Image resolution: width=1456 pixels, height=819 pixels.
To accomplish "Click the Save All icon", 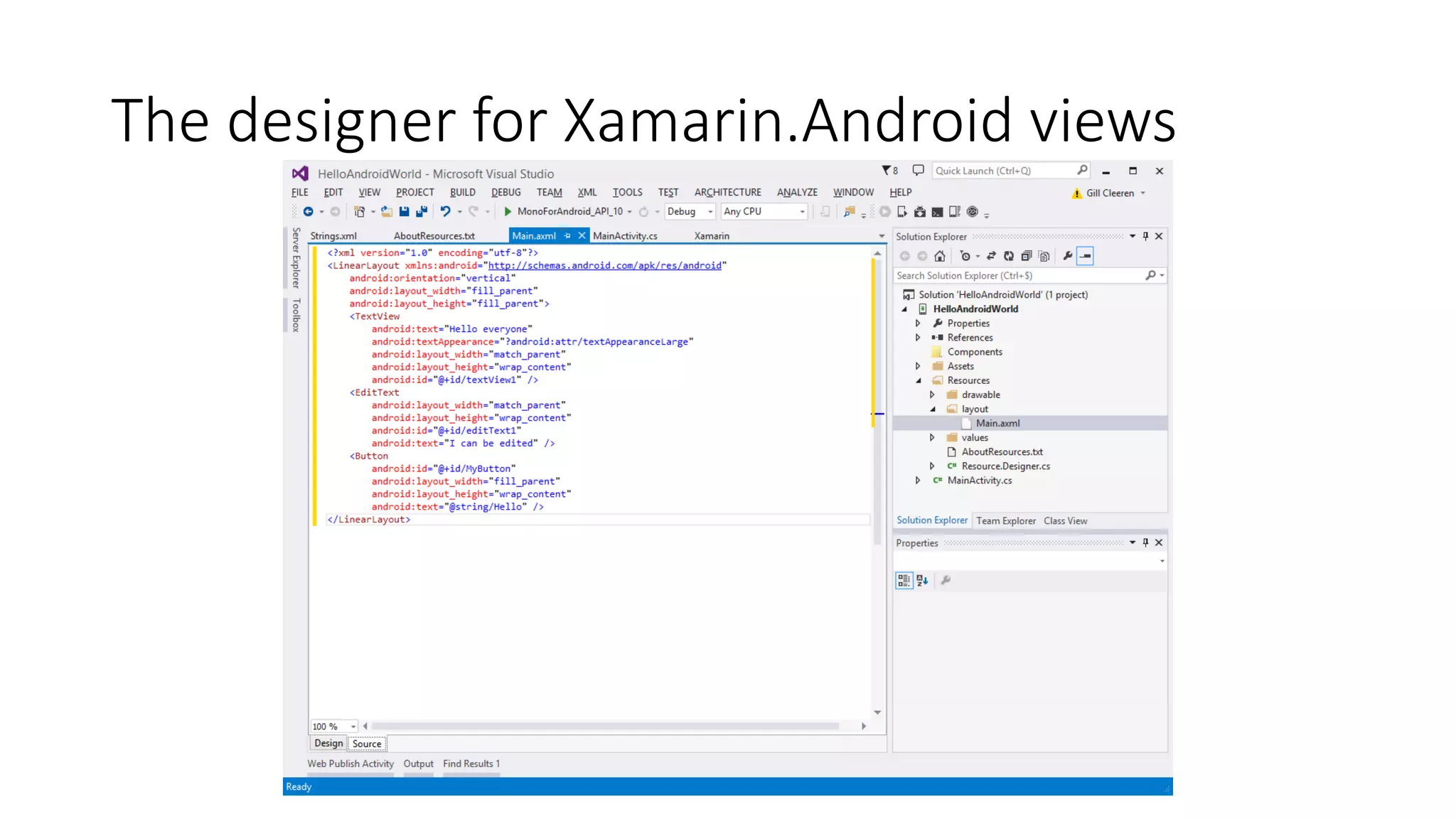I will click(422, 212).
